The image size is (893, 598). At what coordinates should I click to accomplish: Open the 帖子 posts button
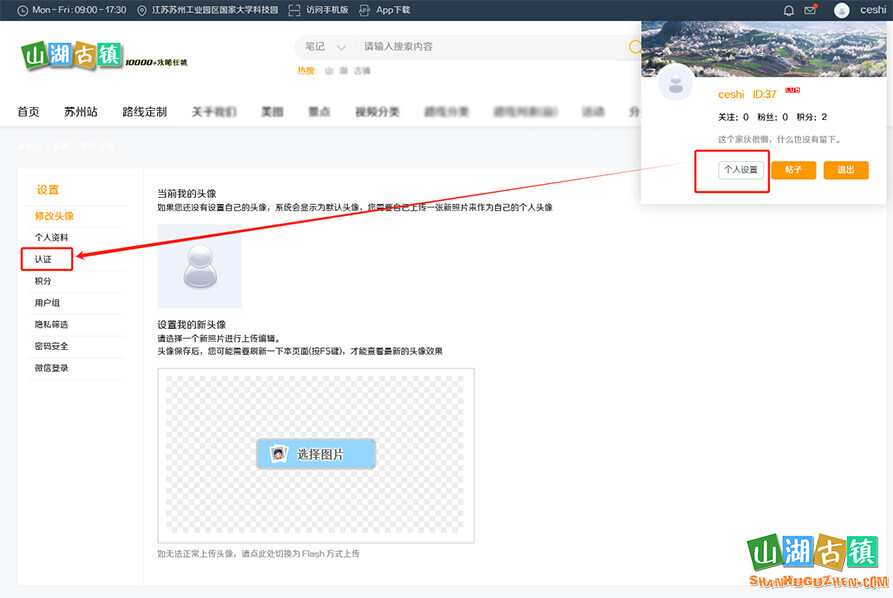(x=794, y=170)
